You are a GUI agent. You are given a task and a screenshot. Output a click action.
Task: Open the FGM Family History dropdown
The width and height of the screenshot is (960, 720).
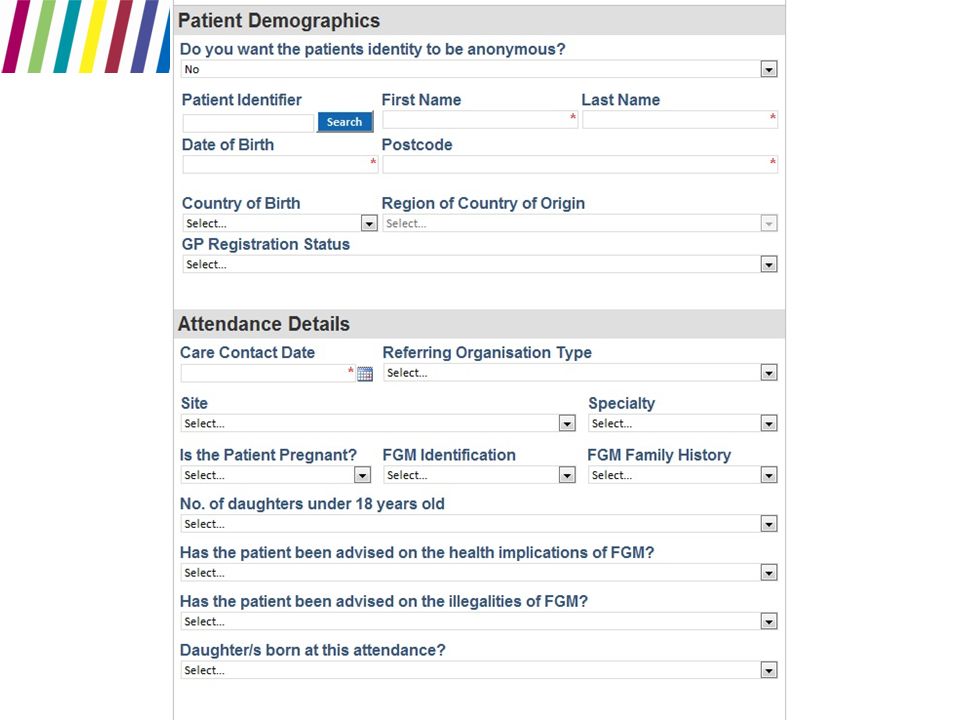[x=683, y=474]
